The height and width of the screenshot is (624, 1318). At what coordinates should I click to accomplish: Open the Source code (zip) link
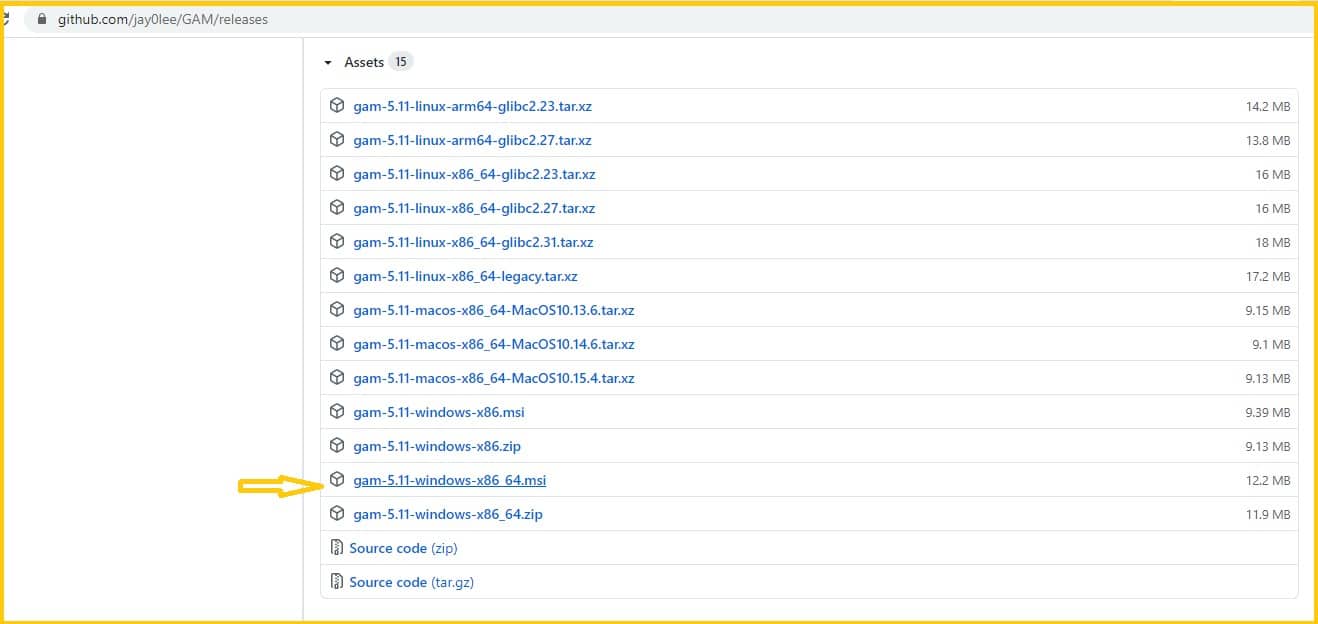click(x=403, y=549)
